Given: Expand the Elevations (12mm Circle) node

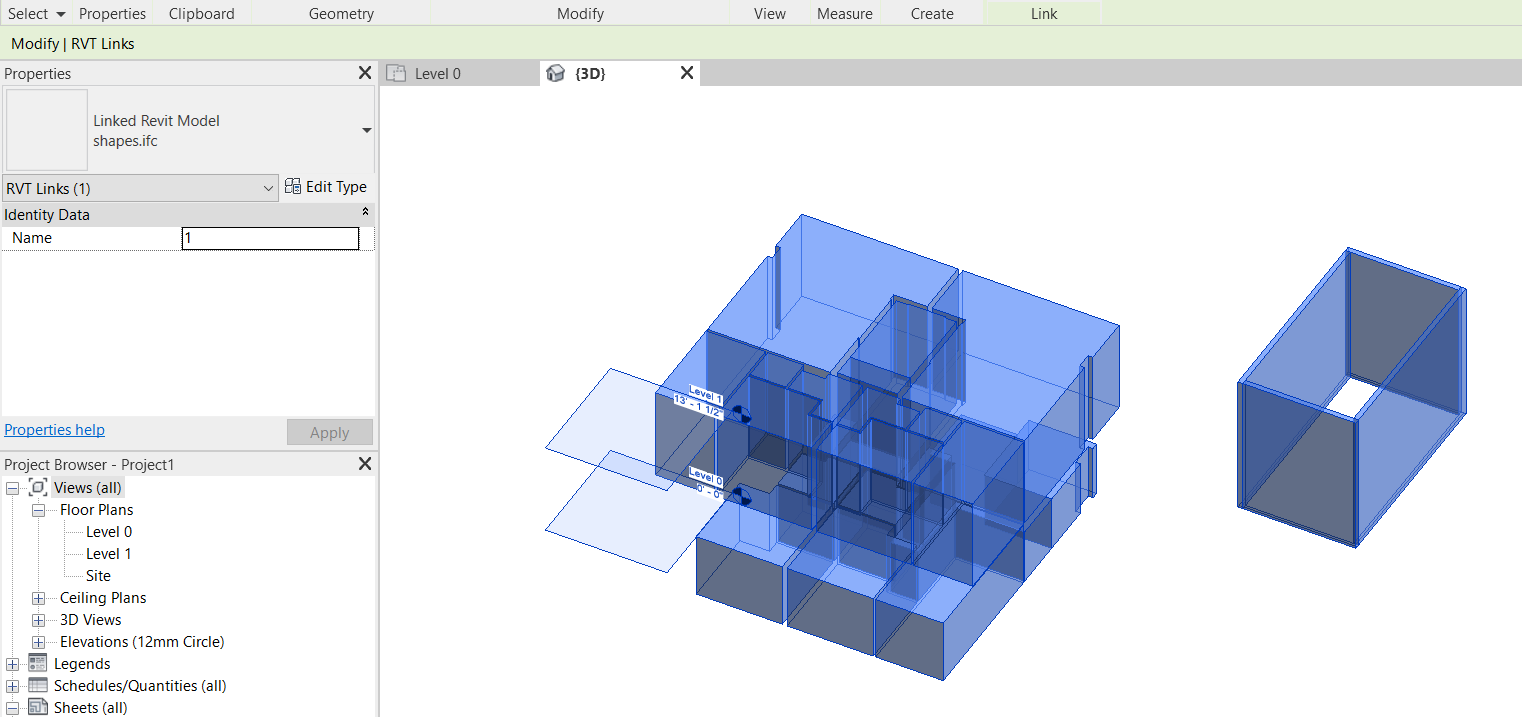Looking at the screenshot, I should click(x=38, y=641).
